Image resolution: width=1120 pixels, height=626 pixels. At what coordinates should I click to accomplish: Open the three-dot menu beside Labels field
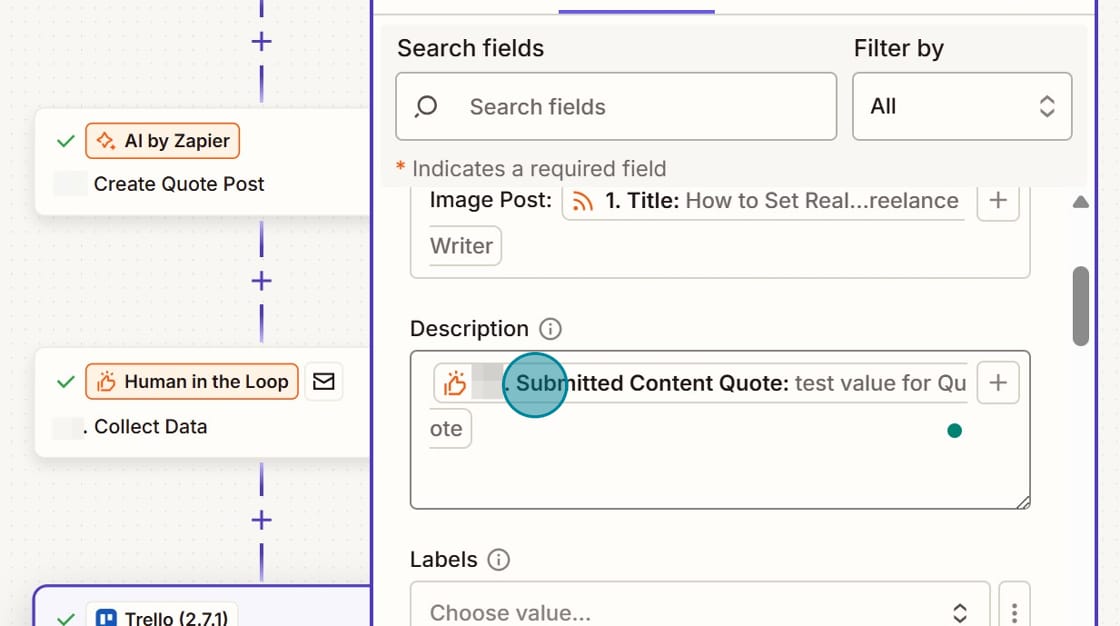(1014, 610)
